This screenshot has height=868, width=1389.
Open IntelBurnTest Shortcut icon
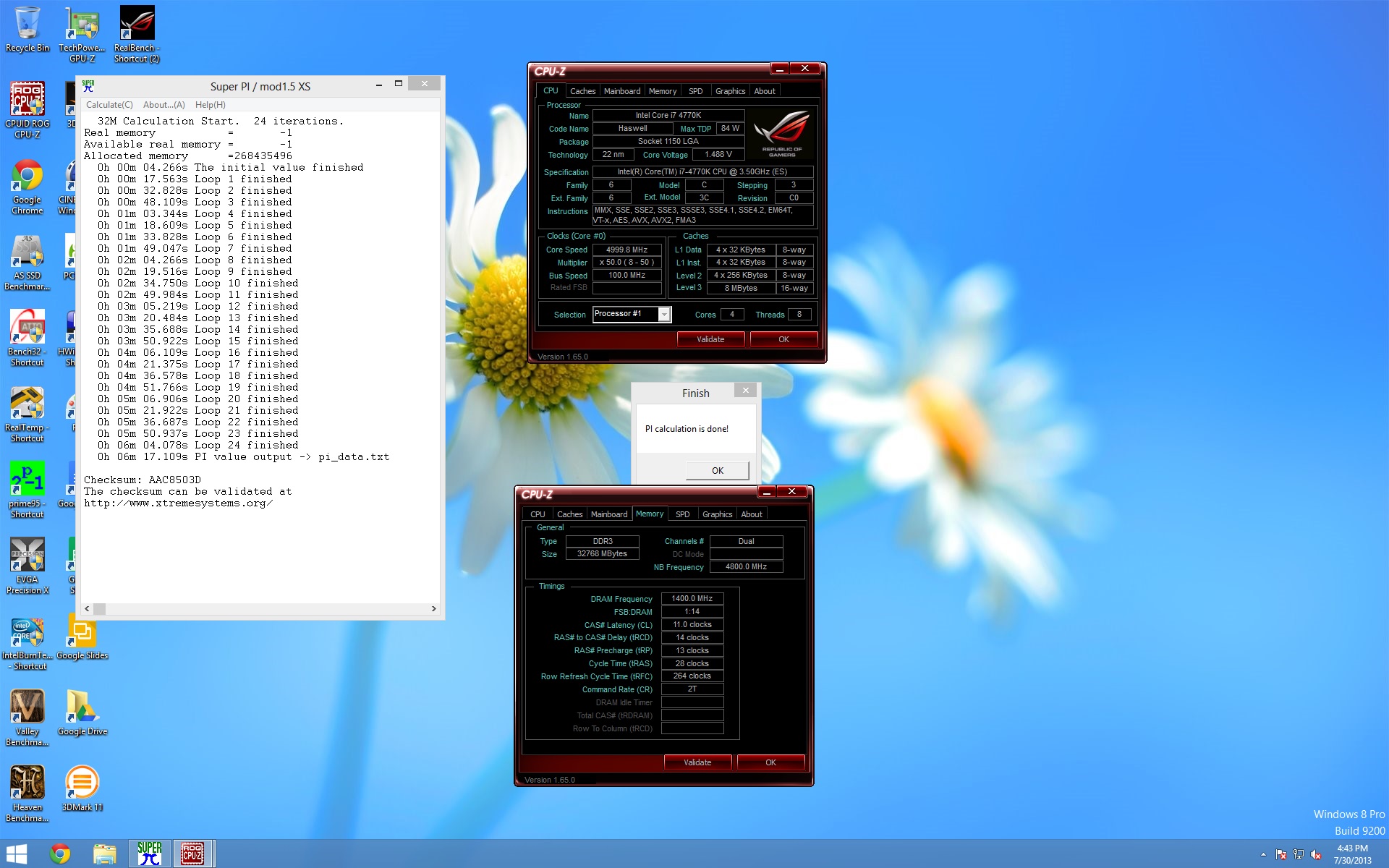(29, 642)
